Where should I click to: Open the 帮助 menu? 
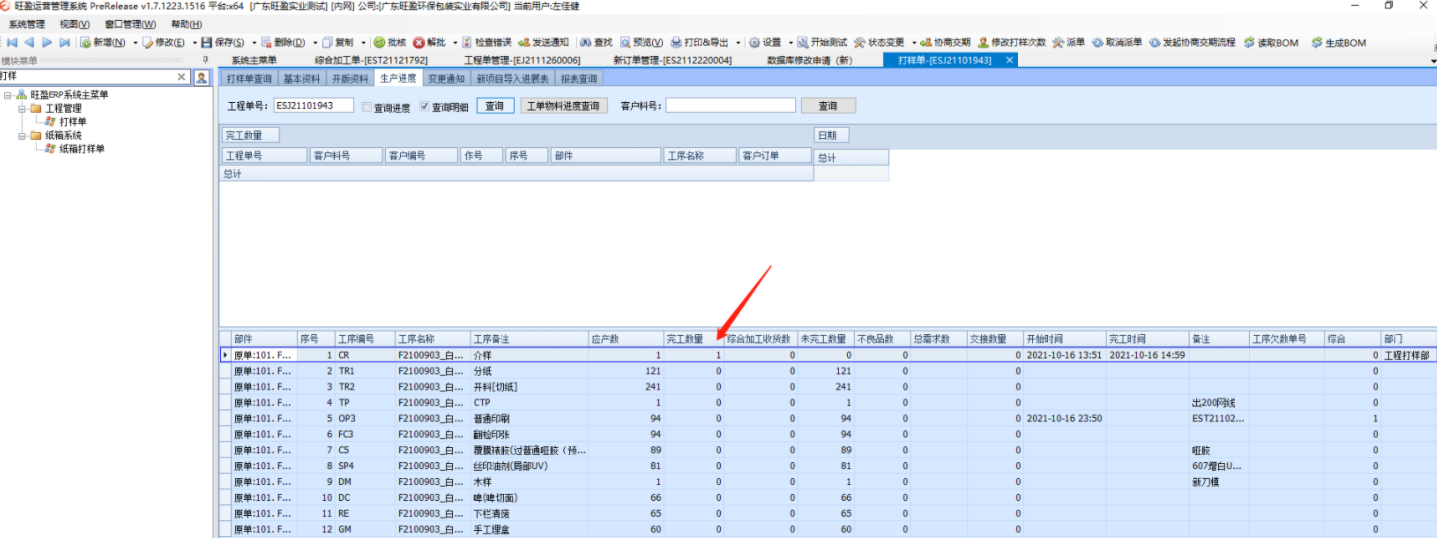[186, 24]
